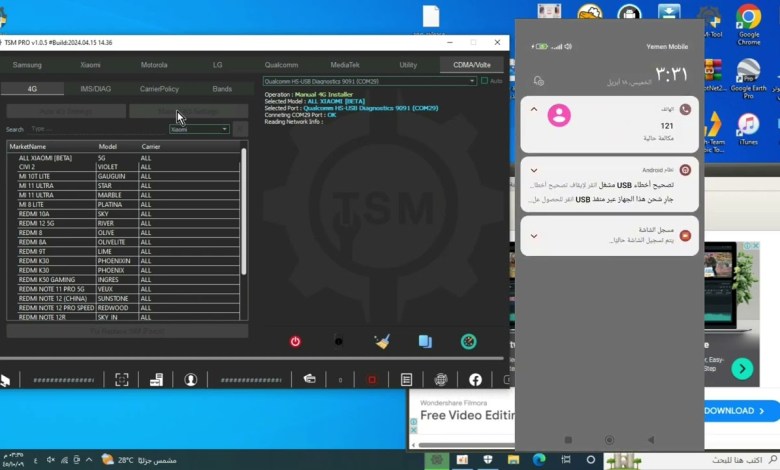The image size is (780, 470).
Task: Click the broom clean-log icon
Action: coord(381,341)
